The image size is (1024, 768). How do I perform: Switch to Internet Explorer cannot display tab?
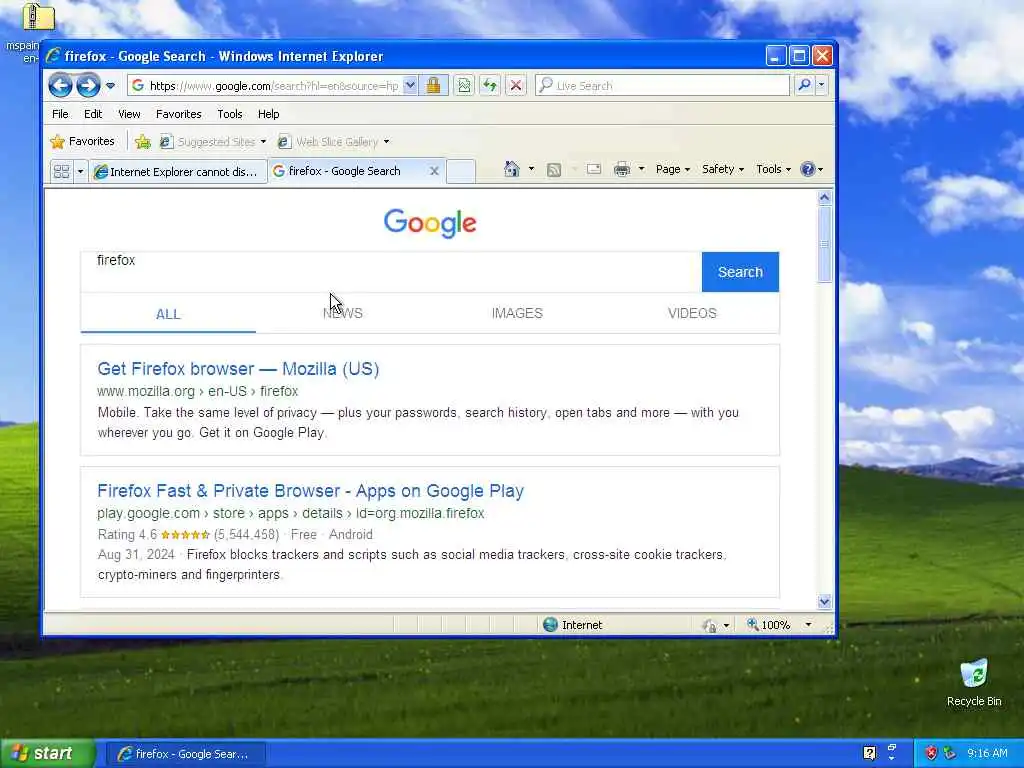coord(178,172)
